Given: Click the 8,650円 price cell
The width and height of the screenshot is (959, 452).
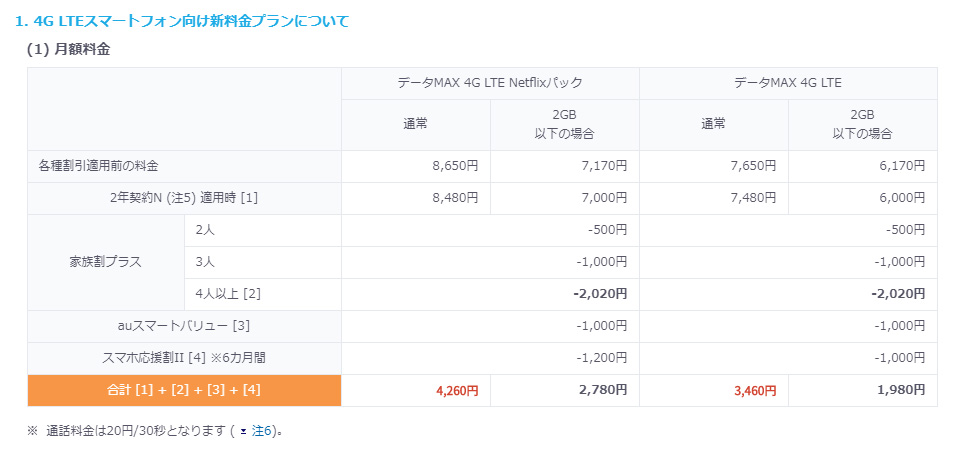Looking at the screenshot, I should (x=457, y=166).
